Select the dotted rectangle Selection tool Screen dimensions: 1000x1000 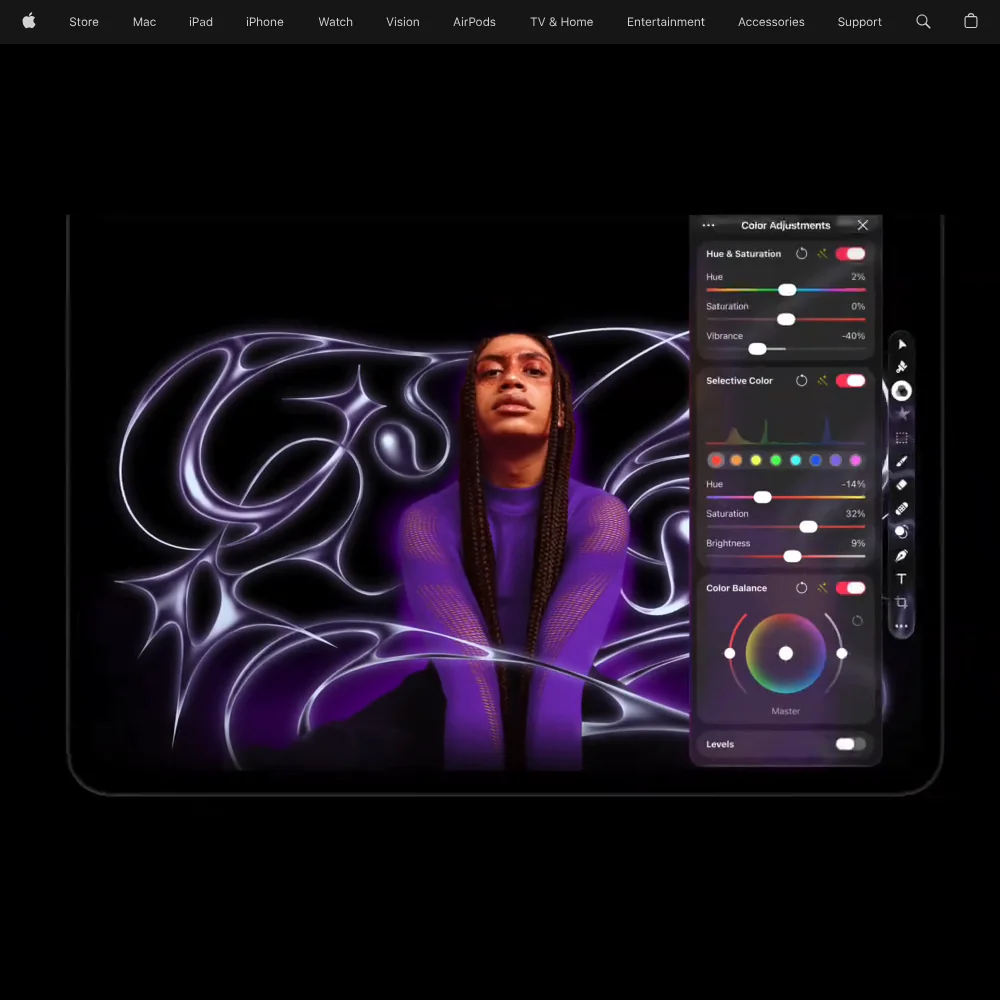[x=902, y=438]
